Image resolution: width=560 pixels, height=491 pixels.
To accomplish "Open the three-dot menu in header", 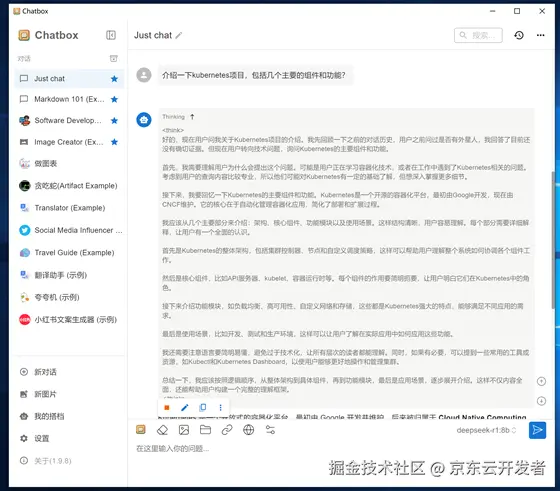I will click(x=541, y=35).
